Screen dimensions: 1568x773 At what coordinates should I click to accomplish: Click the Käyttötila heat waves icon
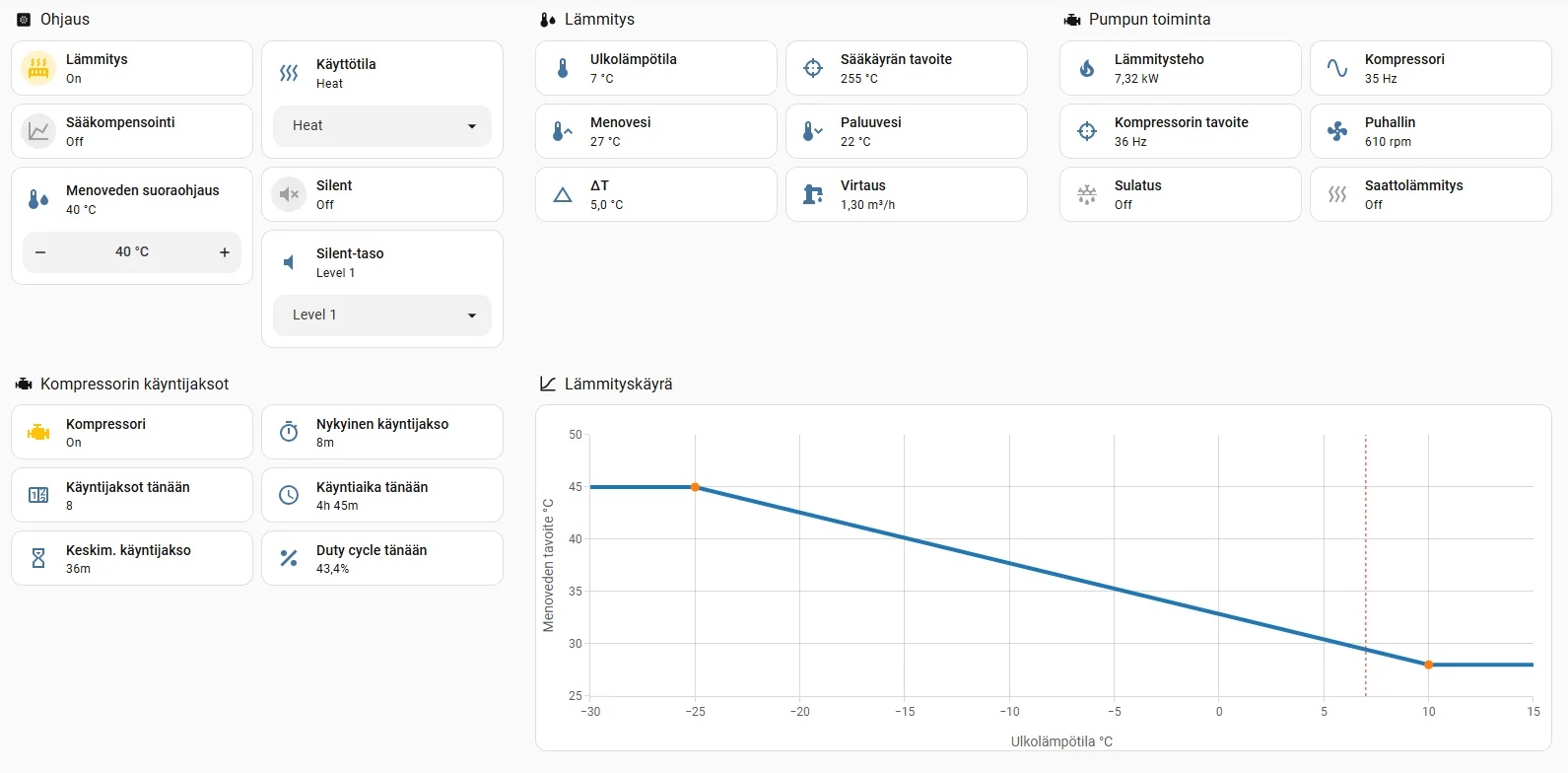289,73
